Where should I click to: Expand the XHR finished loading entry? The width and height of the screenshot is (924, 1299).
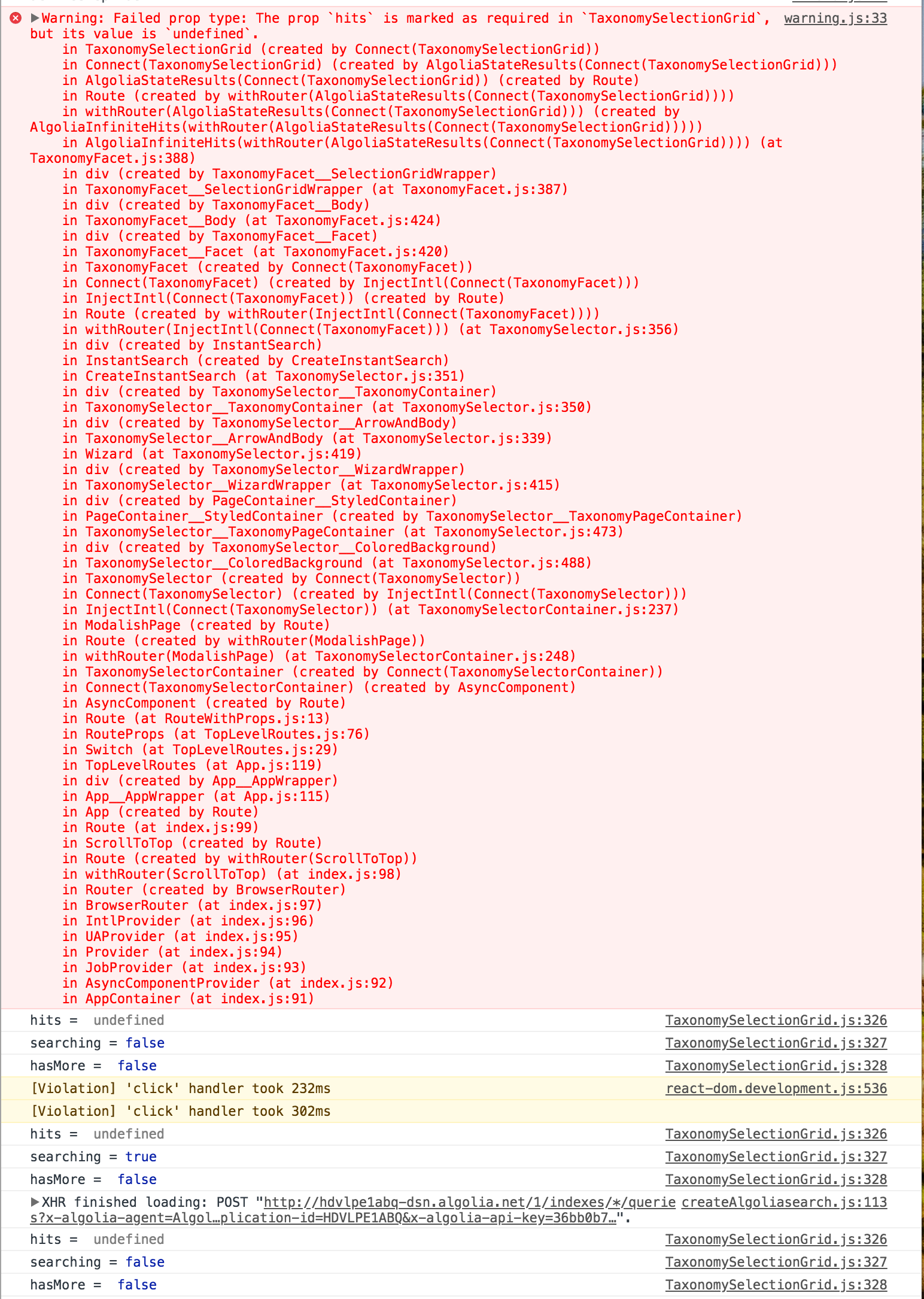tap(35, 1202)
